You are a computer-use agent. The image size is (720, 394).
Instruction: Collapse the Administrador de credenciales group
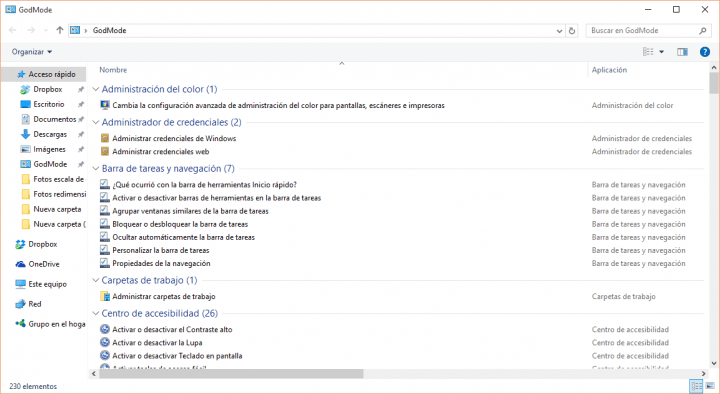point(96,122)
